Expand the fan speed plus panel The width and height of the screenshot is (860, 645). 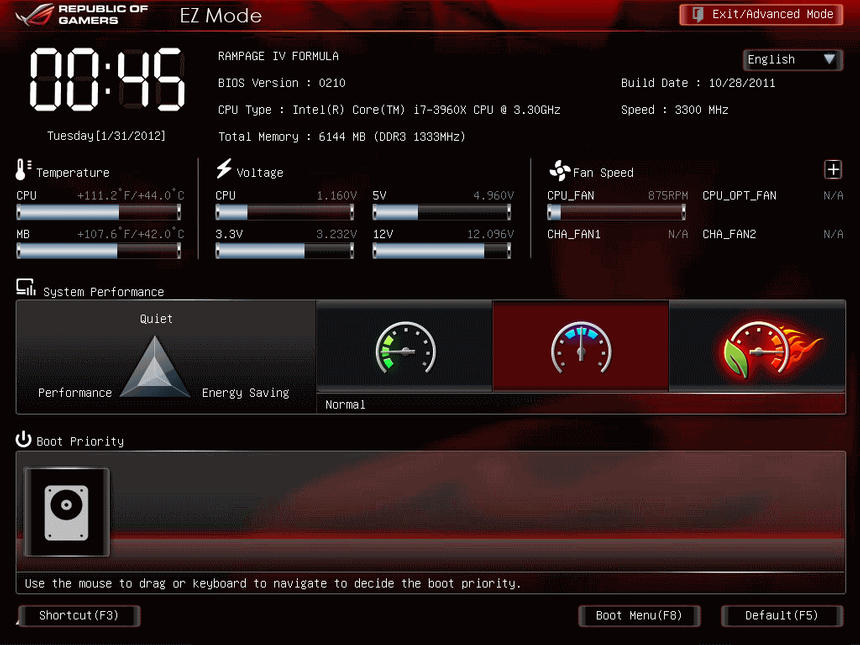tap(833, 169)
